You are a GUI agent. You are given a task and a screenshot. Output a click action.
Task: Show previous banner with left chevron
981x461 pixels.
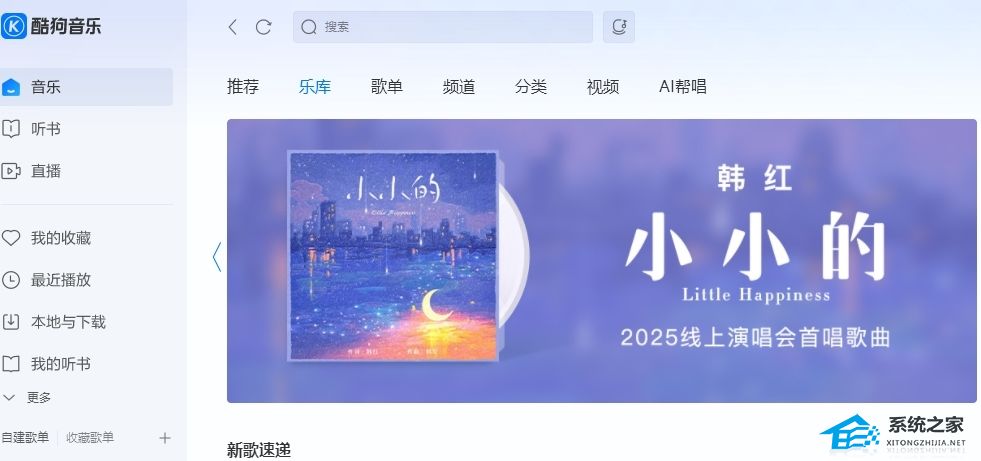pos(216,256)
